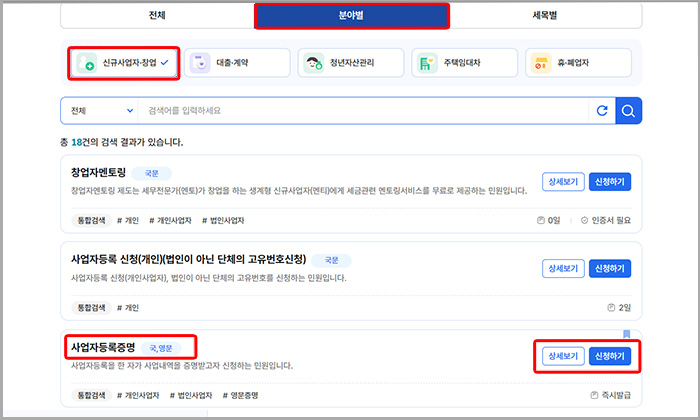
Task: Click the 사업자등록 신청(개인) title
Action: click(x=188, y=259)
